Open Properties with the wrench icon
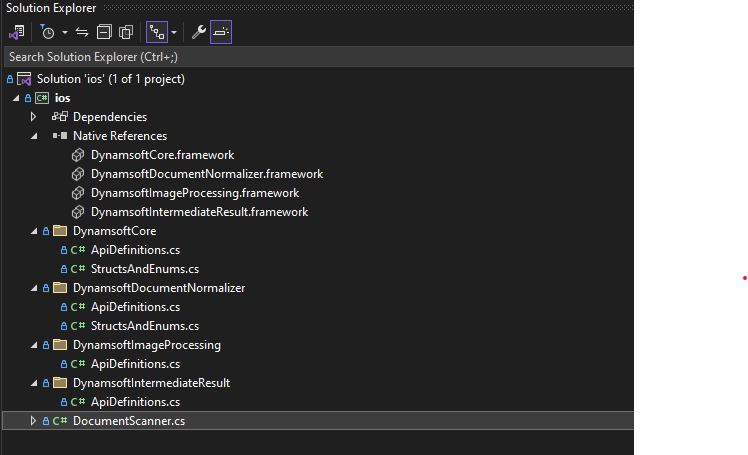Screen dimensions: 748x455 click(198, 32)
